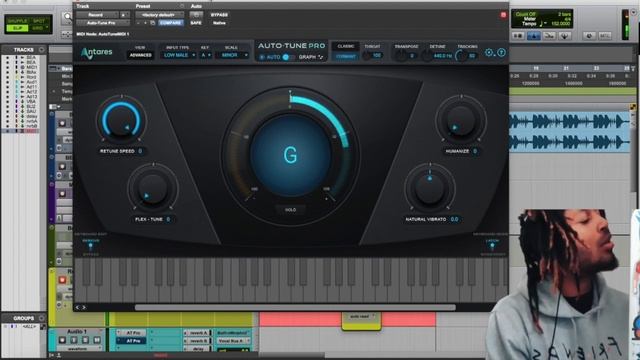This screenshot has height=360, width=640.
Task: Select Grid edit mode
Action: click(38, 28)
